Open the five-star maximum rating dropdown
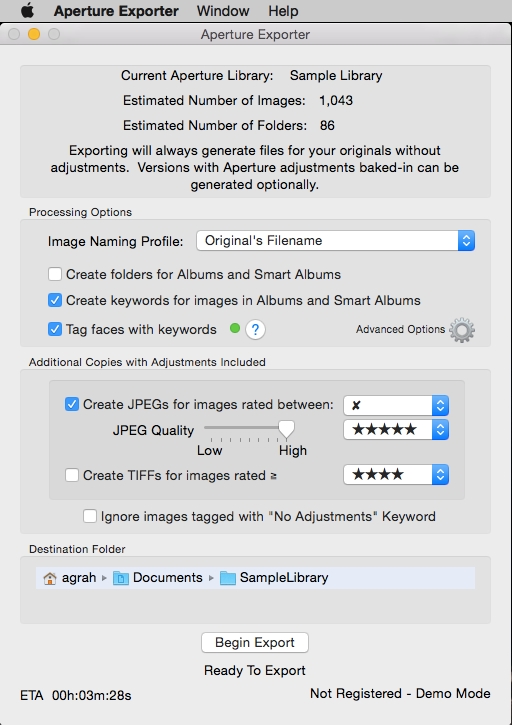 click(x=396, y=430)
